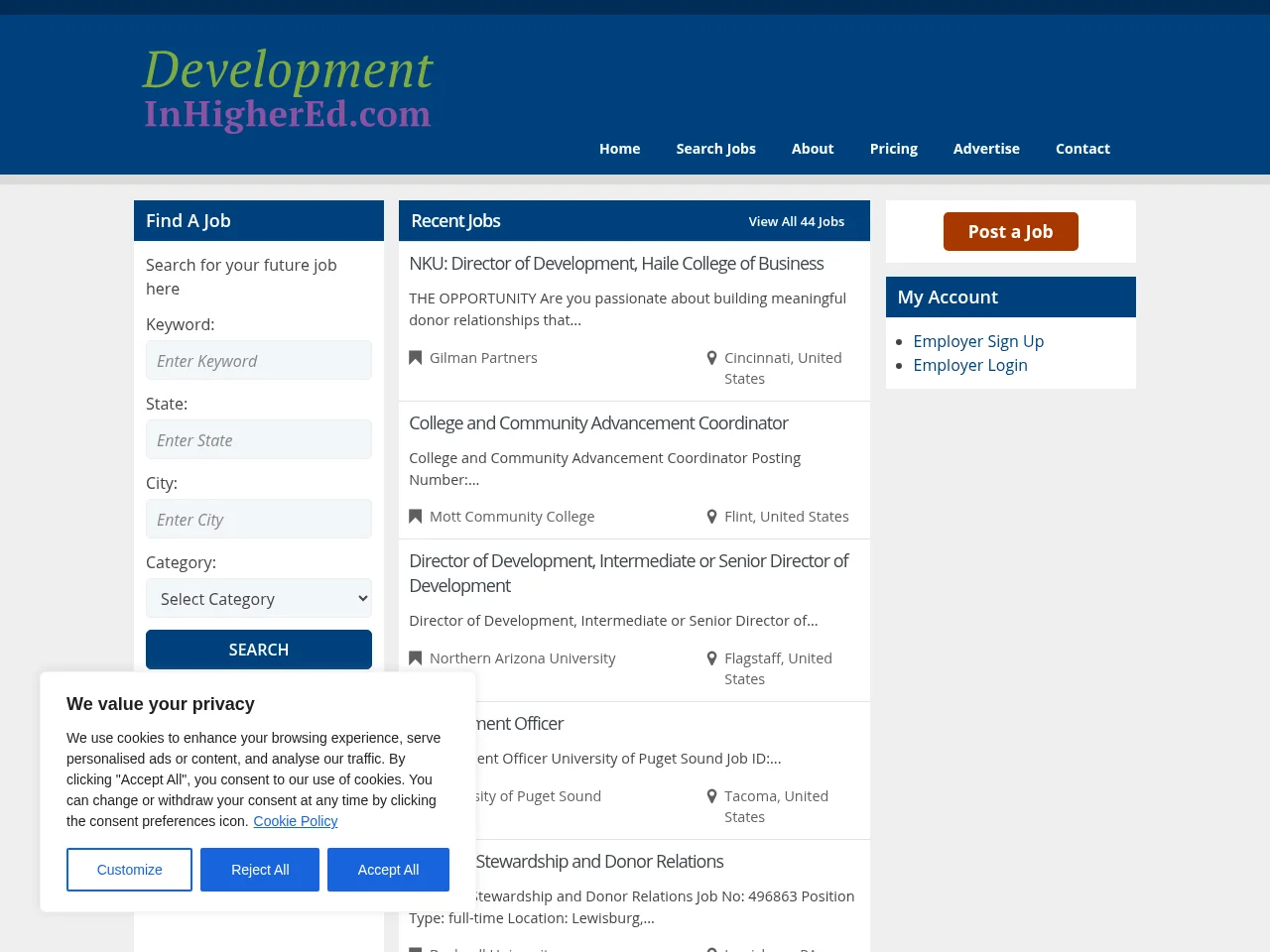The image size is (1270, 952).
Task: Click location pin beside Flint, United States
Action: [x=711, y=517]
